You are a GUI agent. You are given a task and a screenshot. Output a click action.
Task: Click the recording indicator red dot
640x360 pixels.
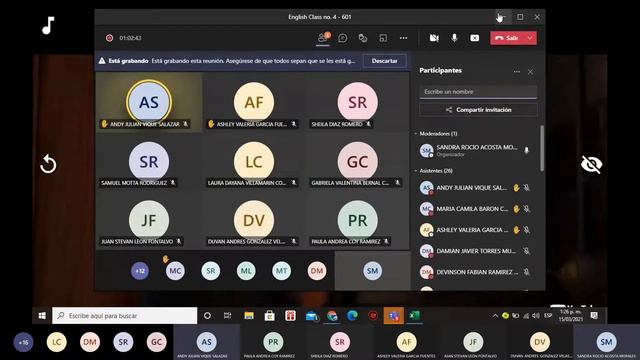pyautogui.click(x=109, y=38)
